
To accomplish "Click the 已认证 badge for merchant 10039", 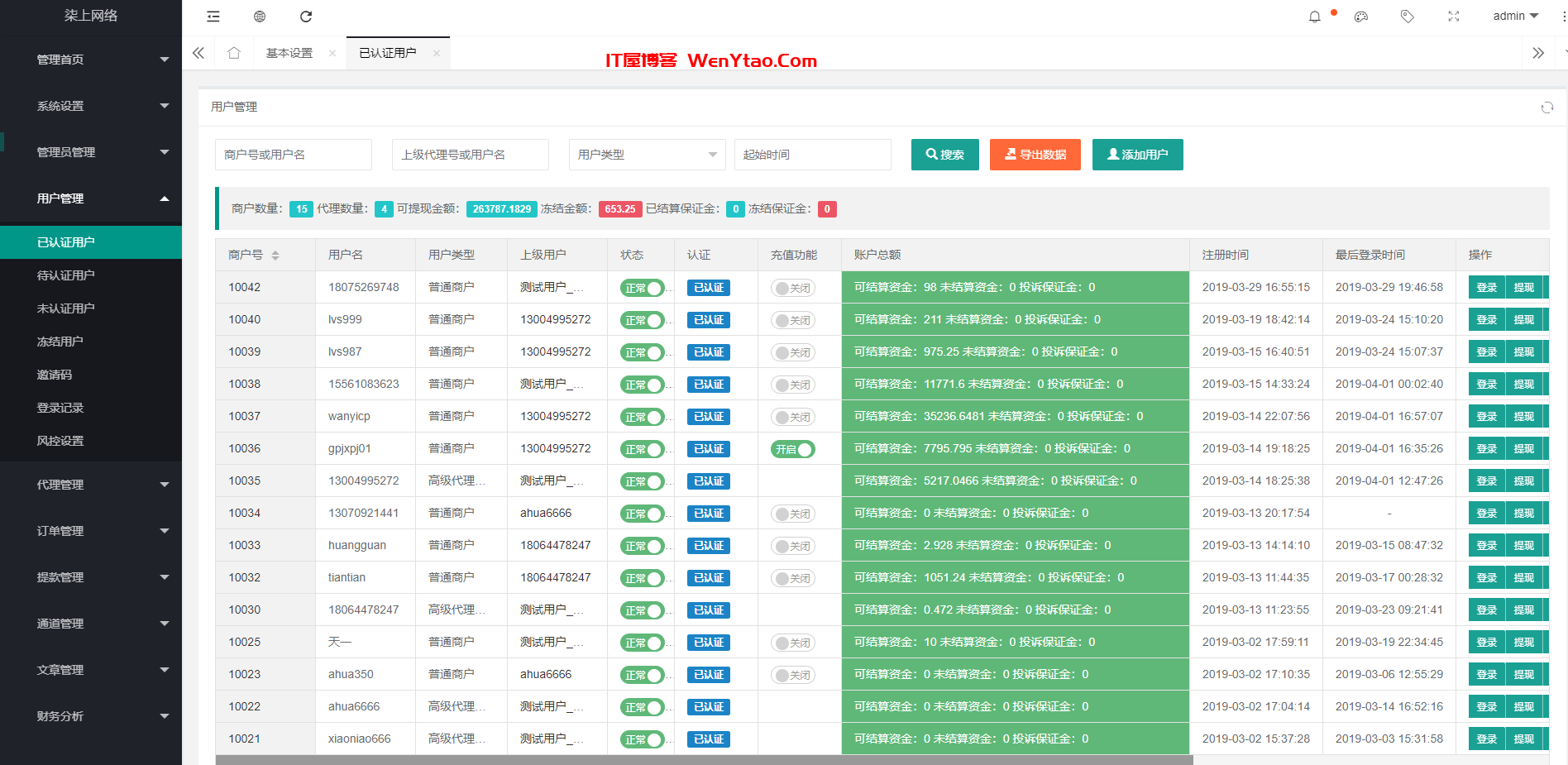I will pyautogui.click(x=709, y=352).
